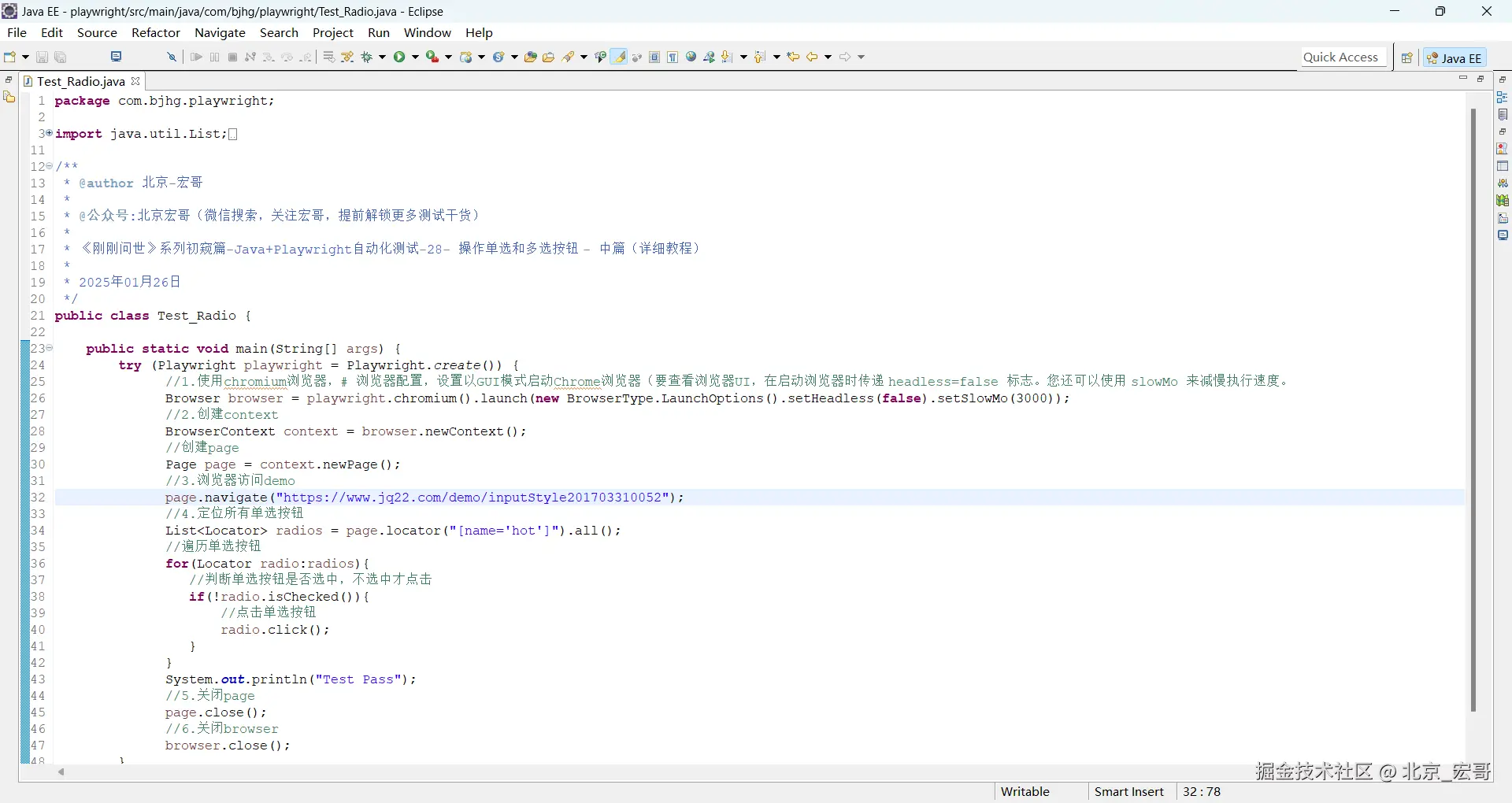This screenshot has width=1512, height=803.
Task: Click the Writable status field
Action: click(x=1025, y=792)
